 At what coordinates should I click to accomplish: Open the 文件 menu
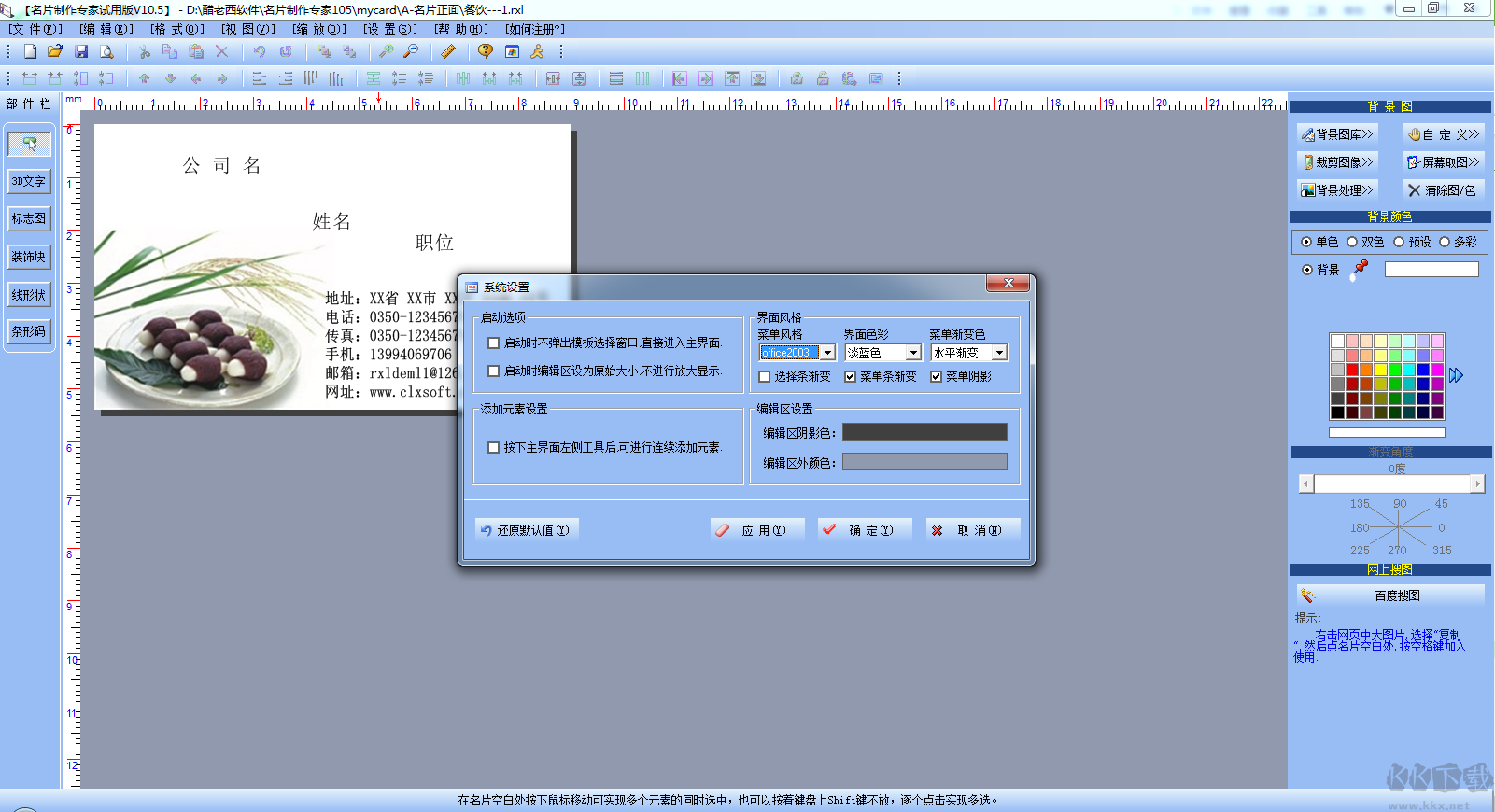coord(35,29)
